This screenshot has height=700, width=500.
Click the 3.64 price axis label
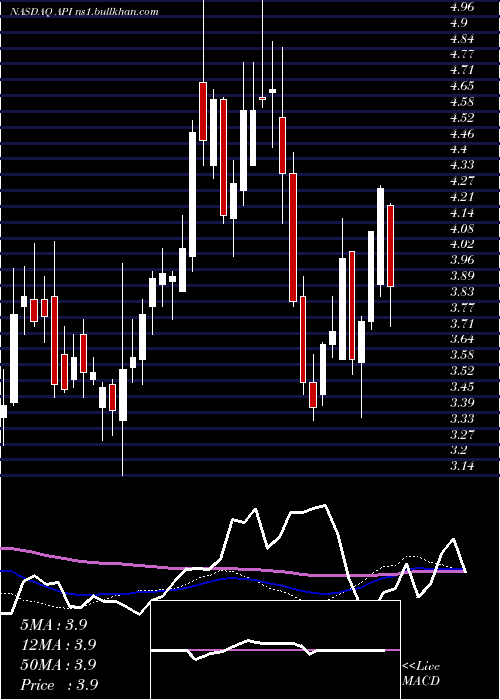(x=464, y=339)
